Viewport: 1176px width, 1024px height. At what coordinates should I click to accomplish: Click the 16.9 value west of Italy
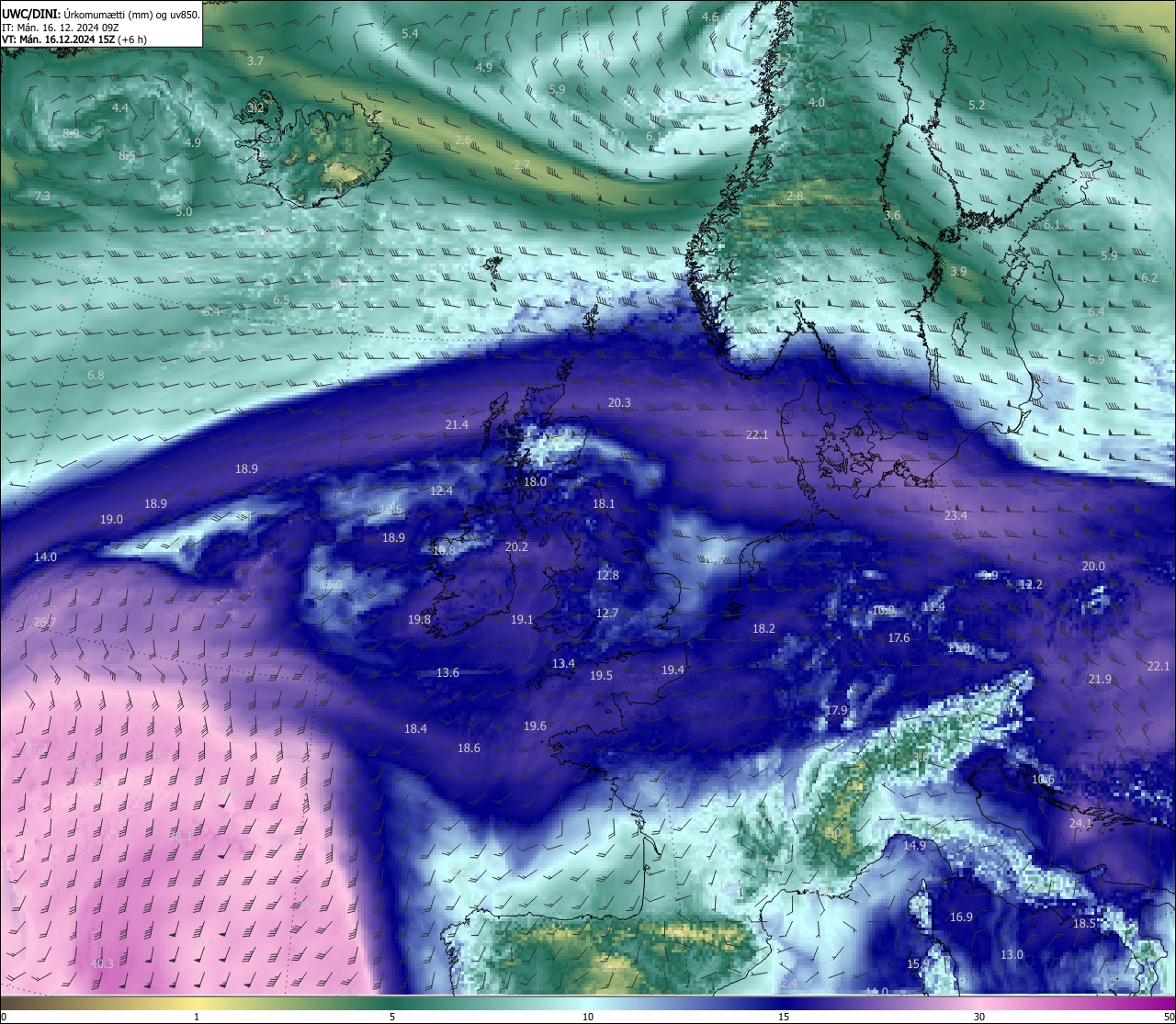click(961, 917)
